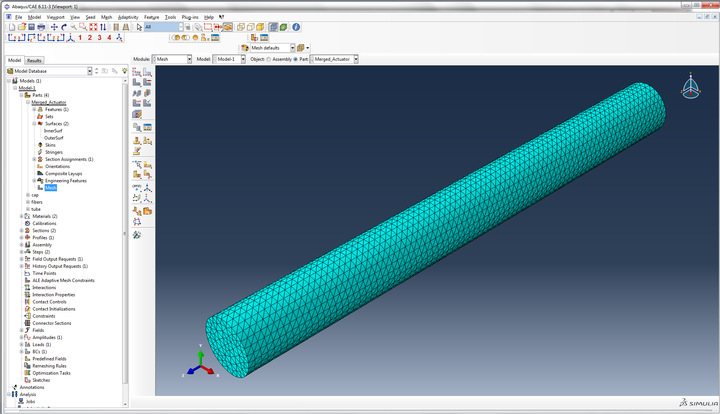Viewport: 720px width, 414px height.
Task: Click the selection arrow tool icon
Action: pyautogui.click(x=139, y=28)
